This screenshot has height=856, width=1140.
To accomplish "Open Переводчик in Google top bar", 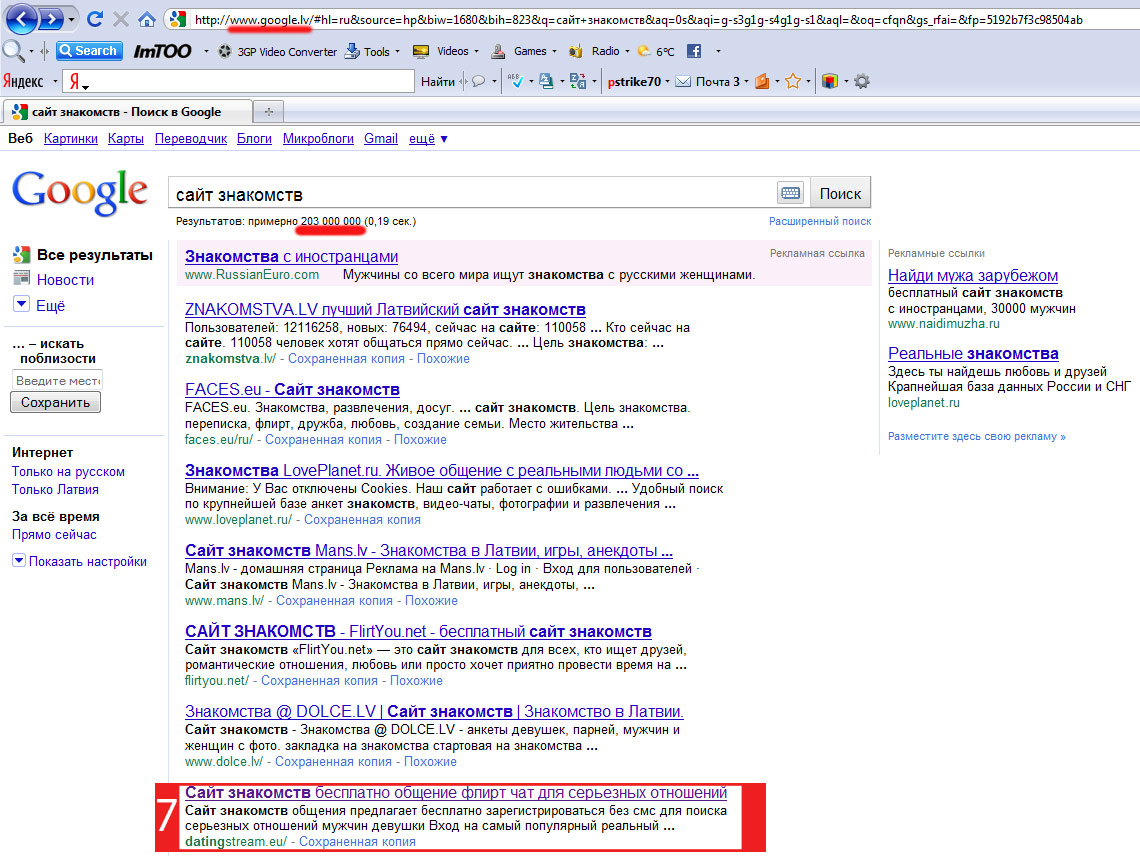I will (190, 138).
